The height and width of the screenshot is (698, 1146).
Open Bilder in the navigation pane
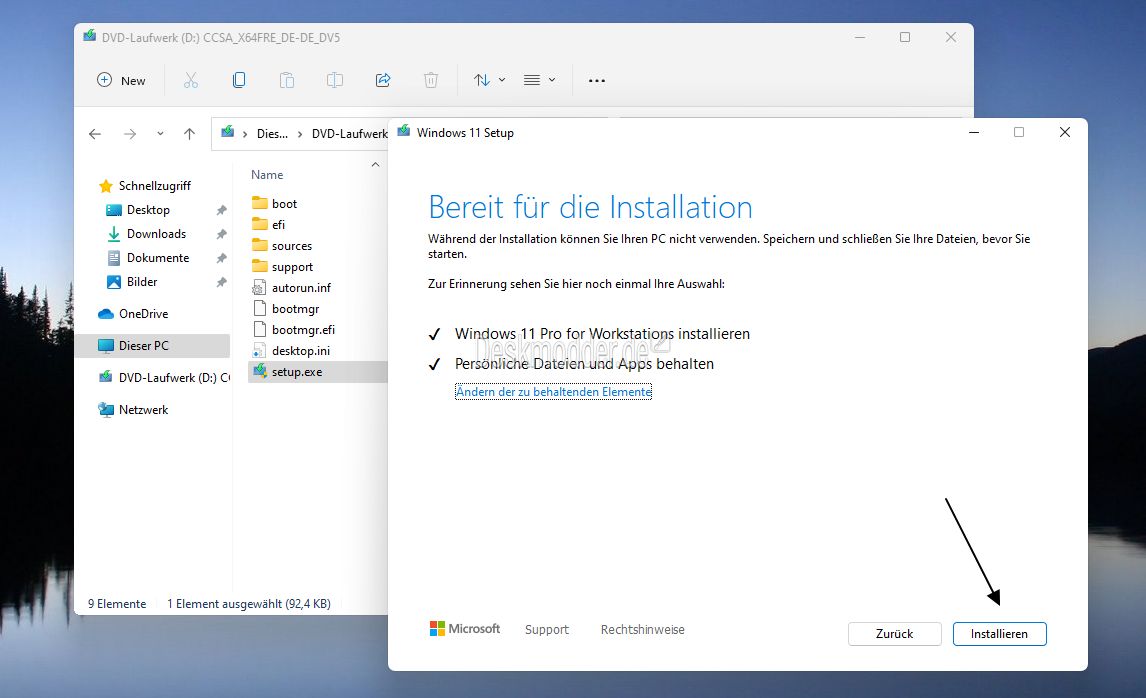141,282
